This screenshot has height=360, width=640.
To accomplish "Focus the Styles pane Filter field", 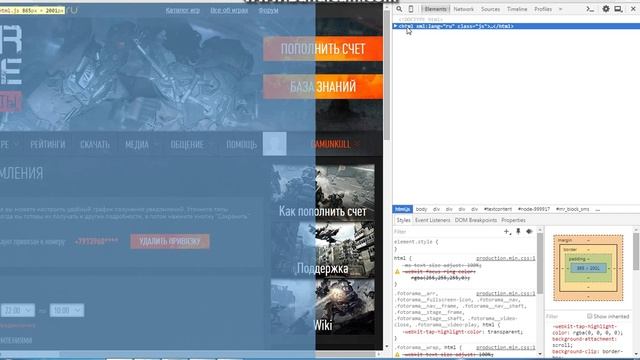I will coord(447,231).
